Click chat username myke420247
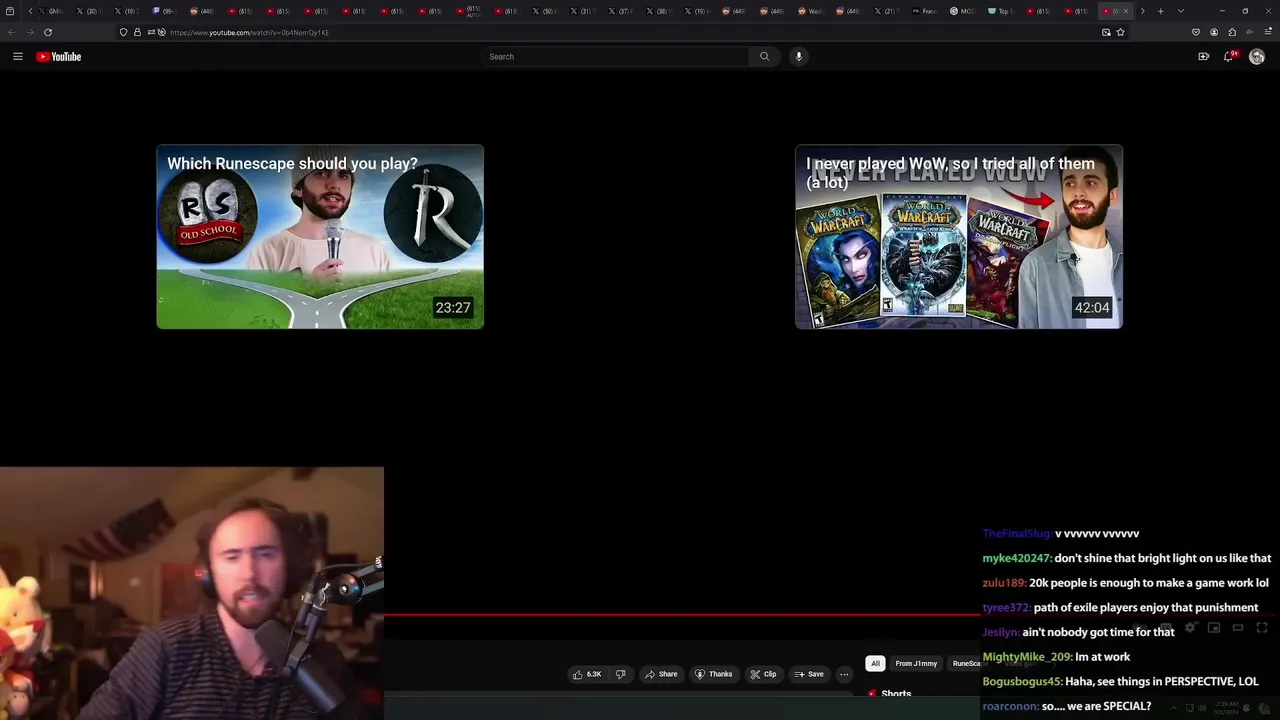This screenshot has width=1280, height=720. [1016, 558]
